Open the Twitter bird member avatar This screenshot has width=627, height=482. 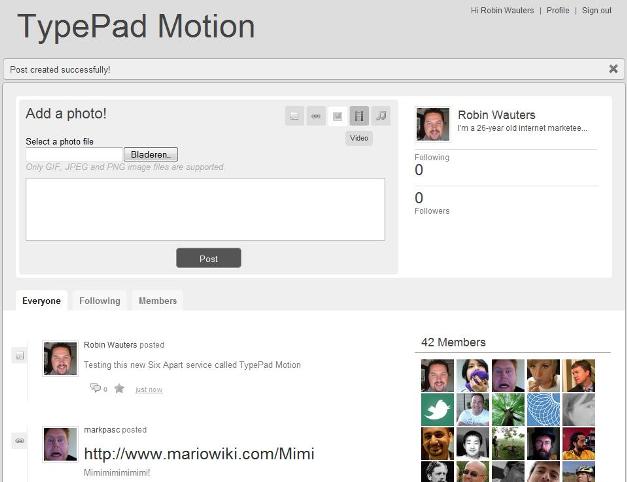point(437,409)
